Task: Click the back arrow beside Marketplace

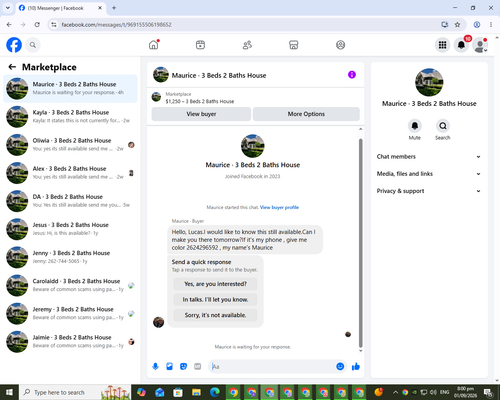Action: coord(12,67)
